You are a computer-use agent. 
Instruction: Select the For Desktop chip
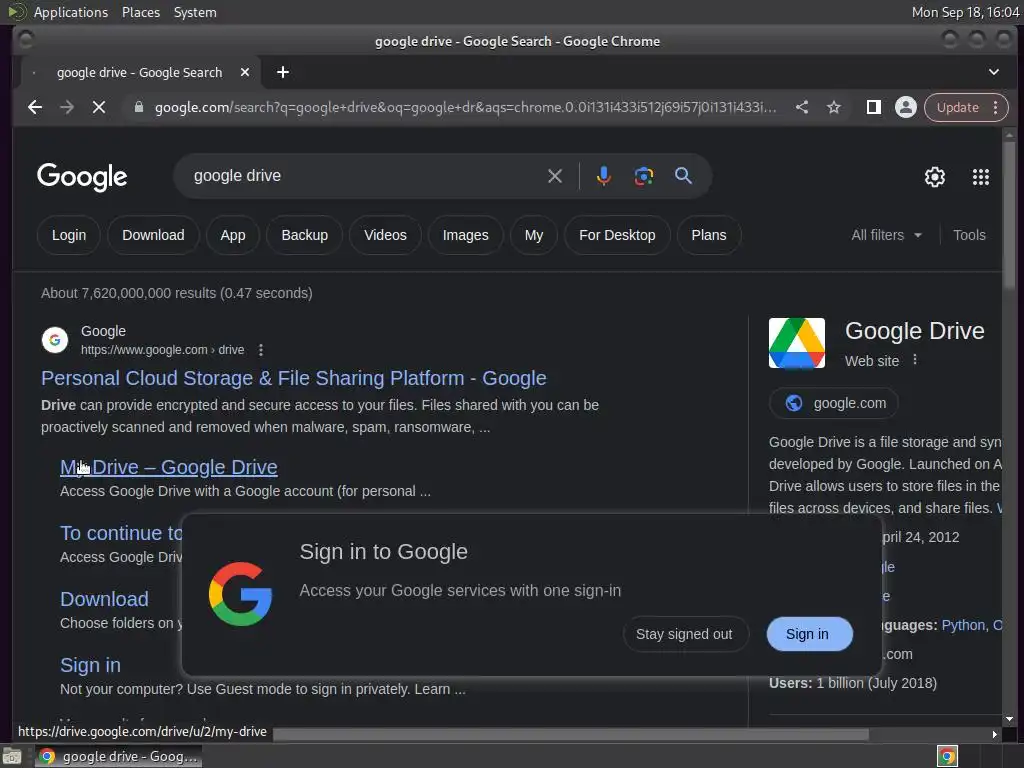(x=617, y=235)
